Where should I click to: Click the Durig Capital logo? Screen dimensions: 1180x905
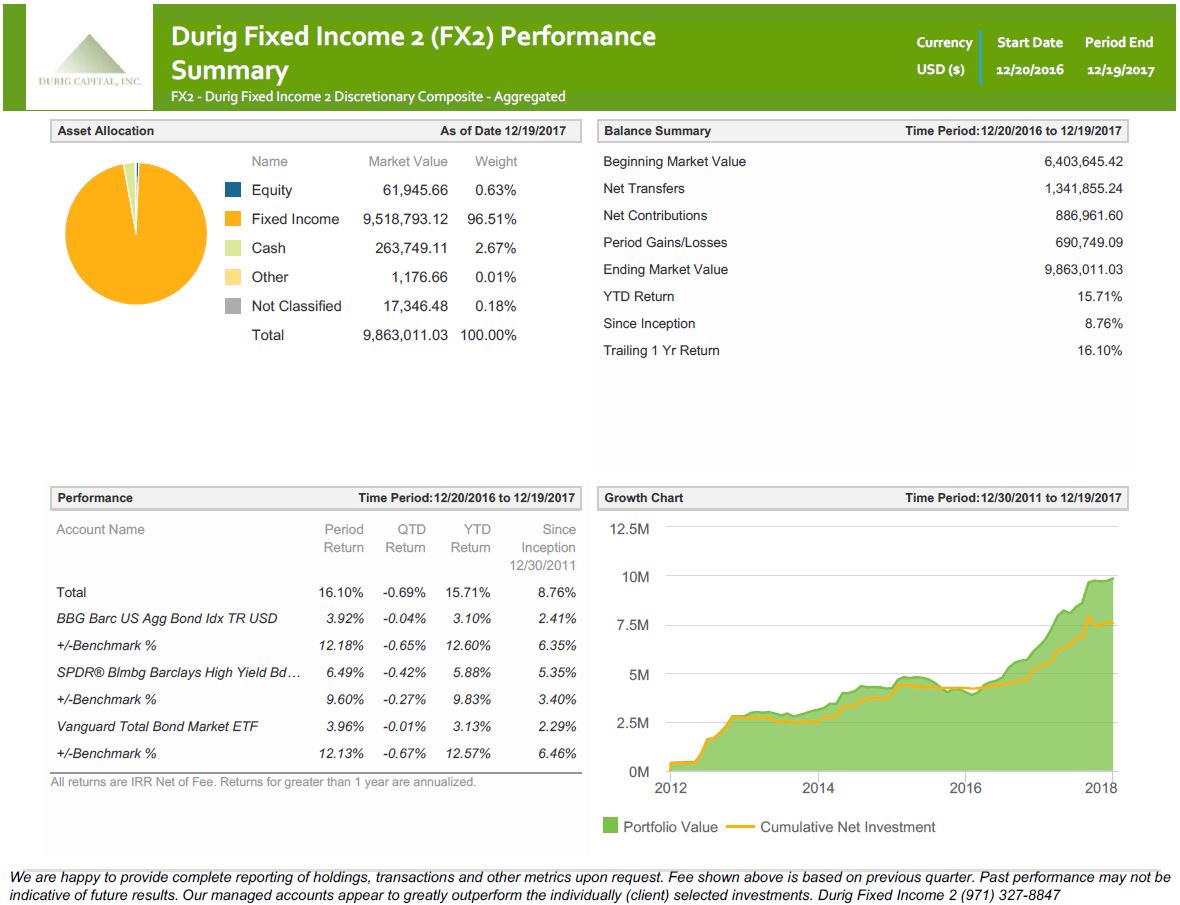pos(90,59)
